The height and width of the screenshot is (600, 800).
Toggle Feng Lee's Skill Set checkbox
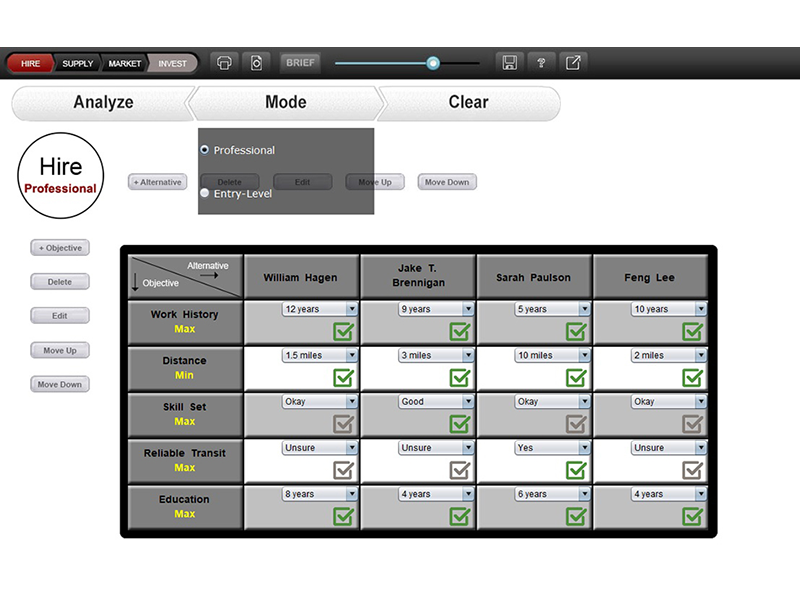click(692, 423)
